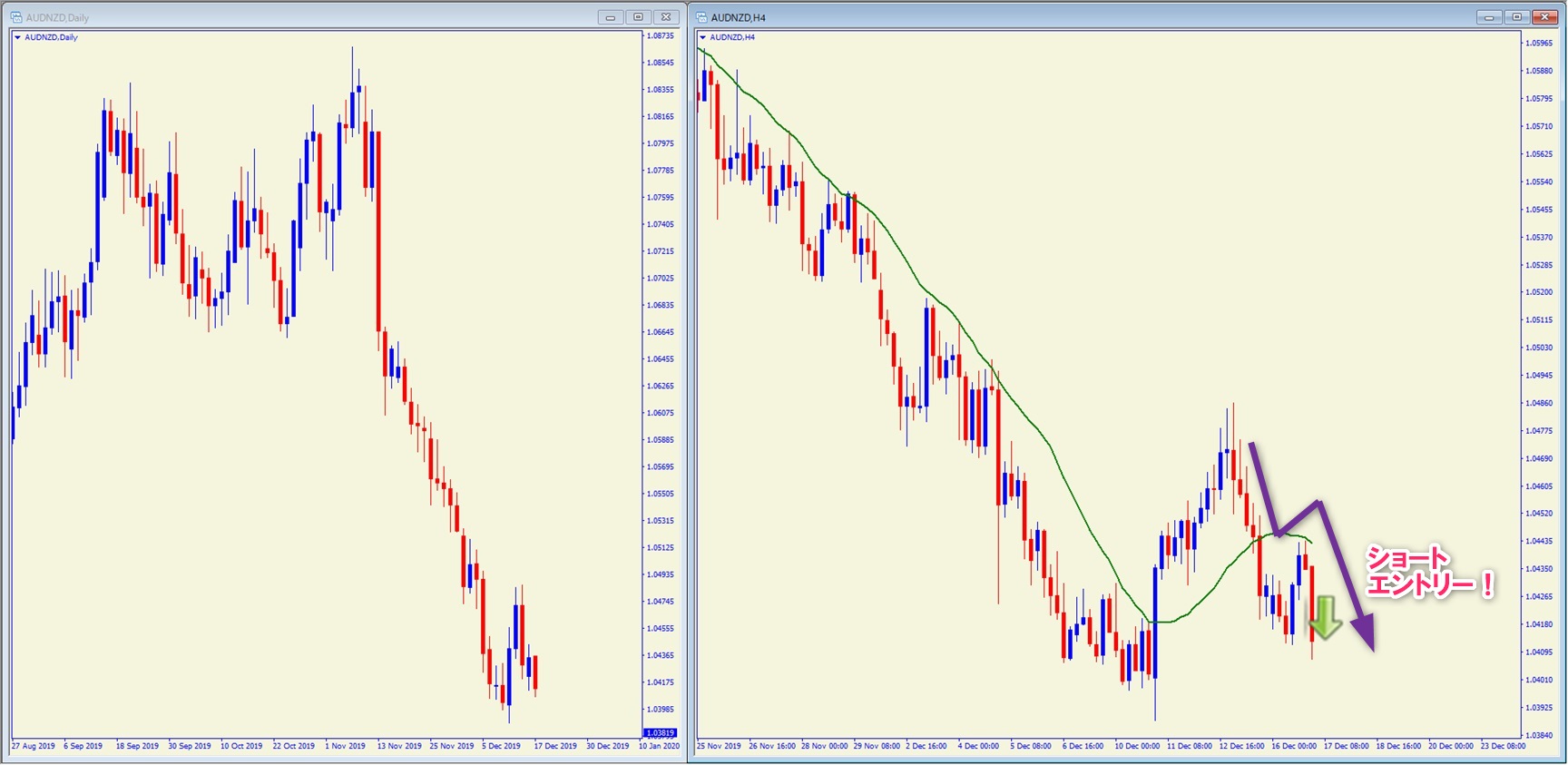The width and height of the screenshot is (1568, 765).
Task: Click the 1.08735 price label
Action: 661,35
